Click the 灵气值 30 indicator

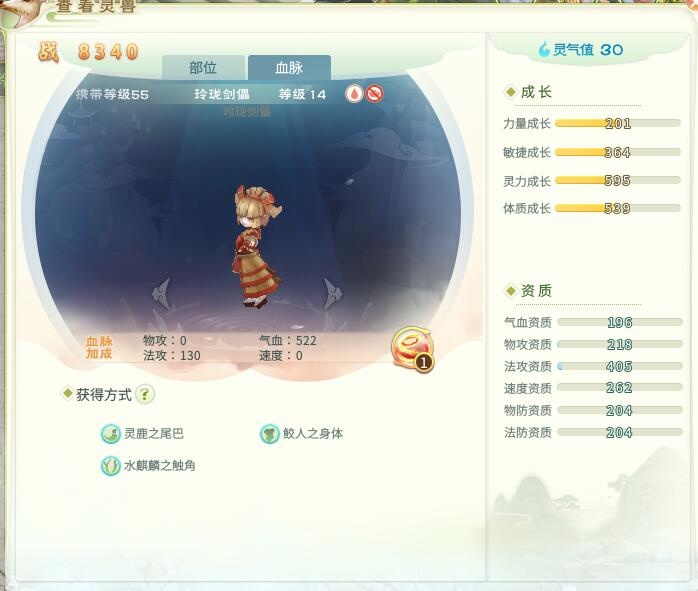(x=580, y=49)
